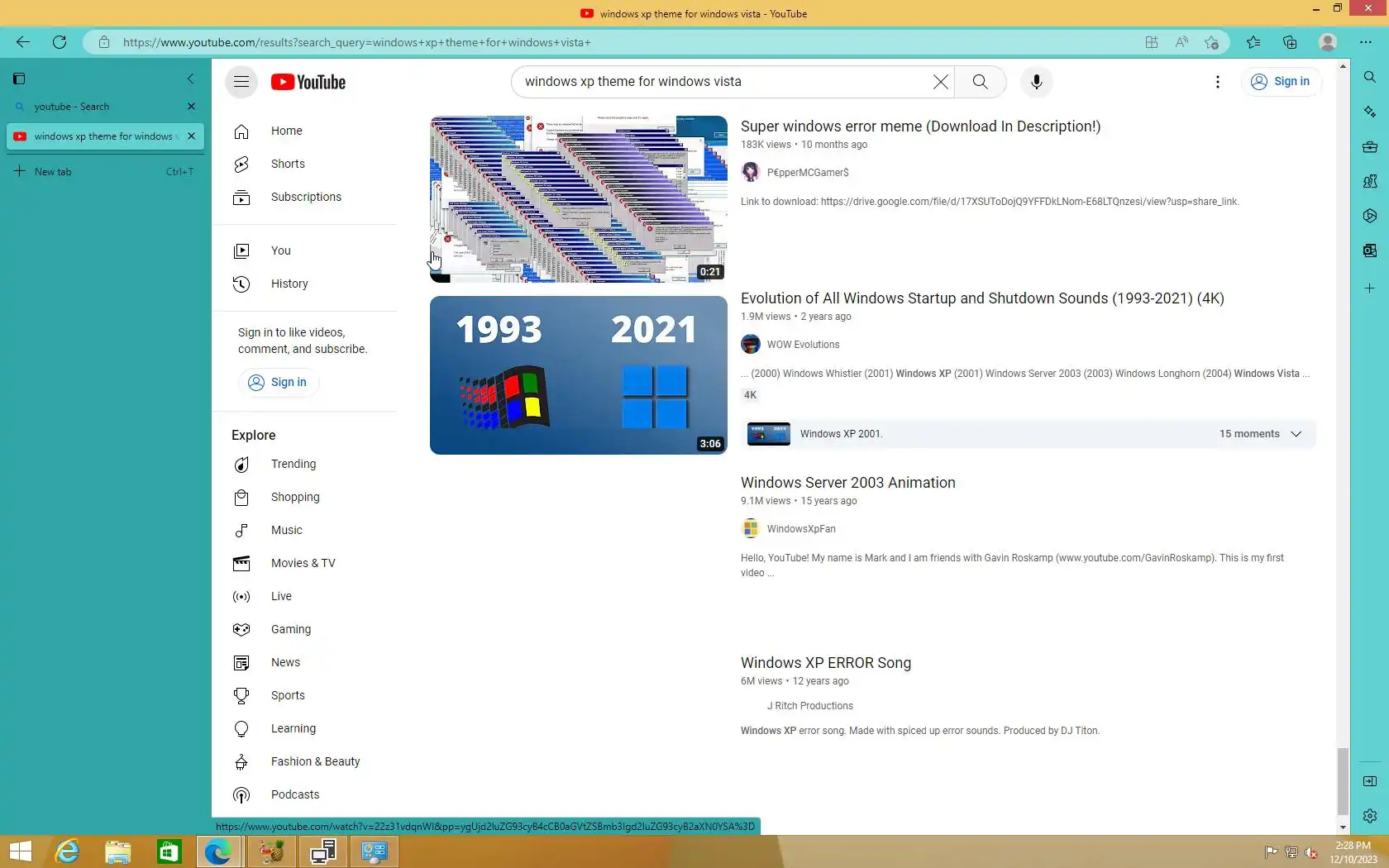
Task: Visit the WindowsXpFan channel
Action: [x=801, y=529]
